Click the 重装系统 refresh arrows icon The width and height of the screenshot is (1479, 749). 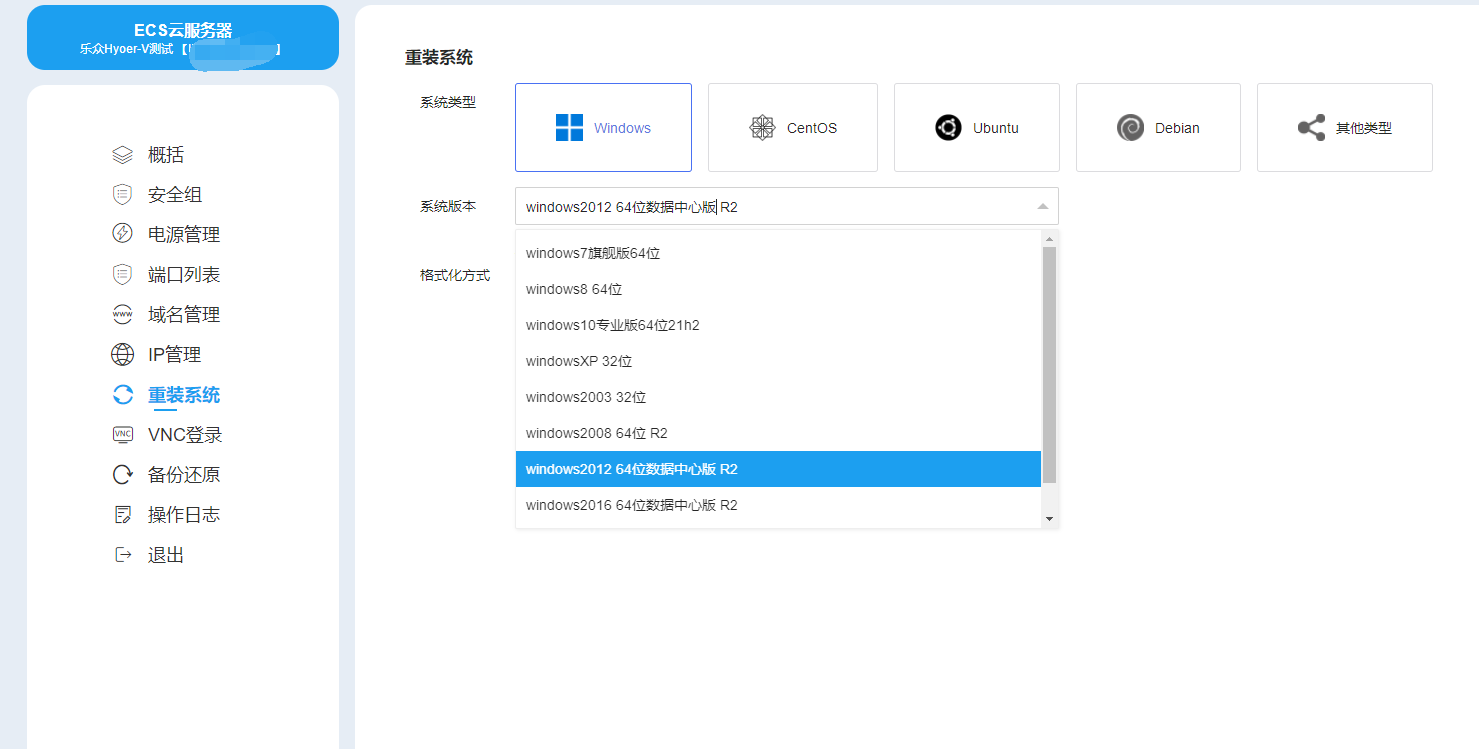pyautogui.click(x=122, y=395)
